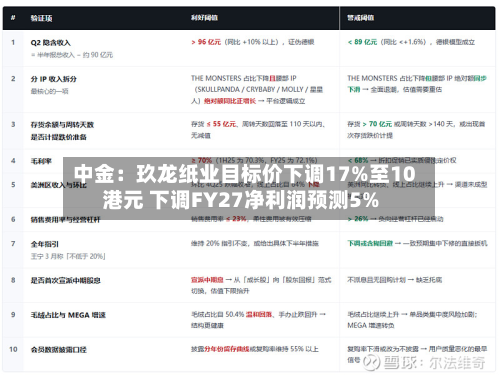The height and width of the screenshot is (378, 500).
Task: Click the '≤ 55 亿元' inventory threshold
Action: coord(221,124)
